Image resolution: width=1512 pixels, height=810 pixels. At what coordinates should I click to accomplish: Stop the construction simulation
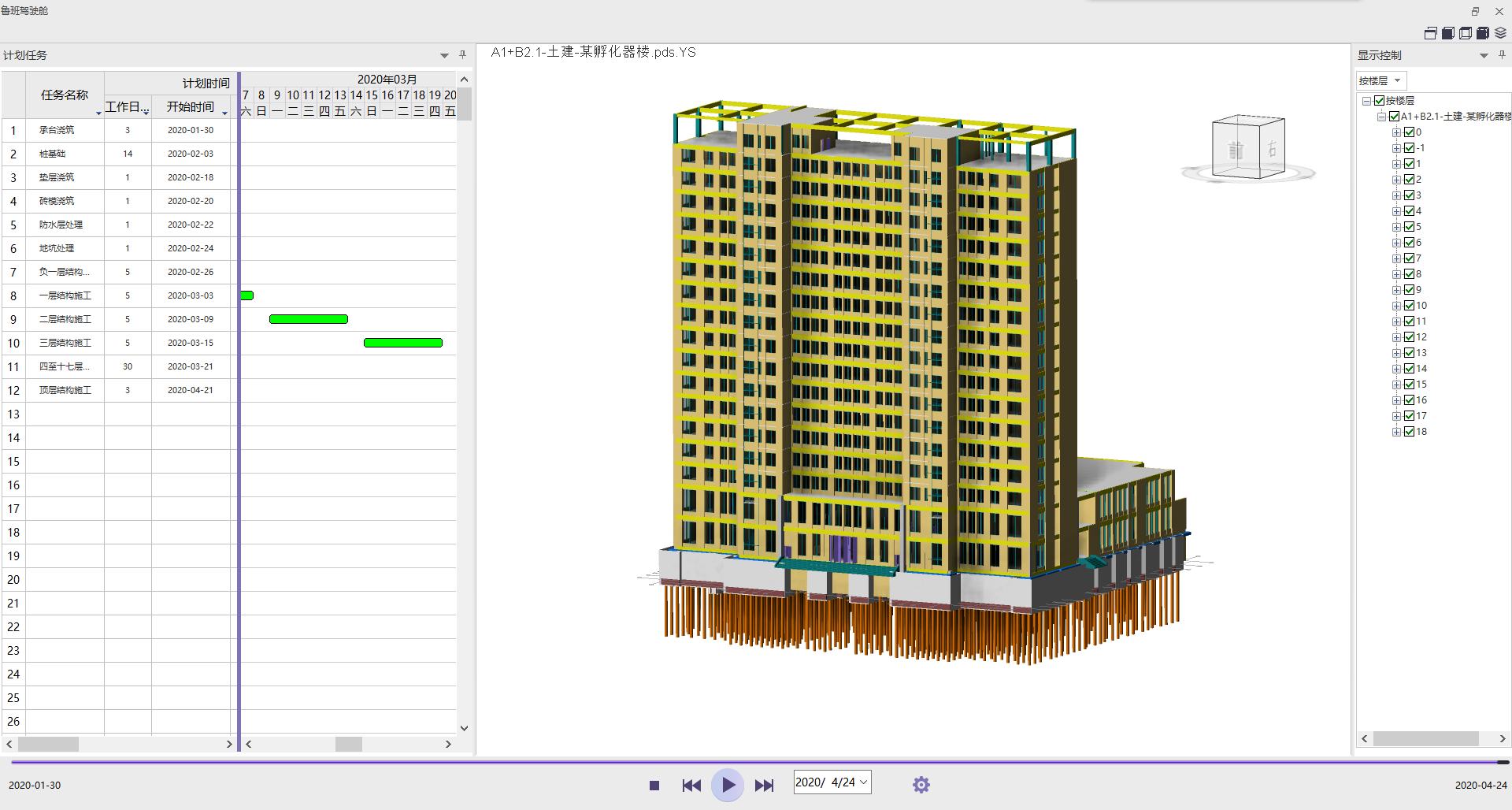[654, 786]
